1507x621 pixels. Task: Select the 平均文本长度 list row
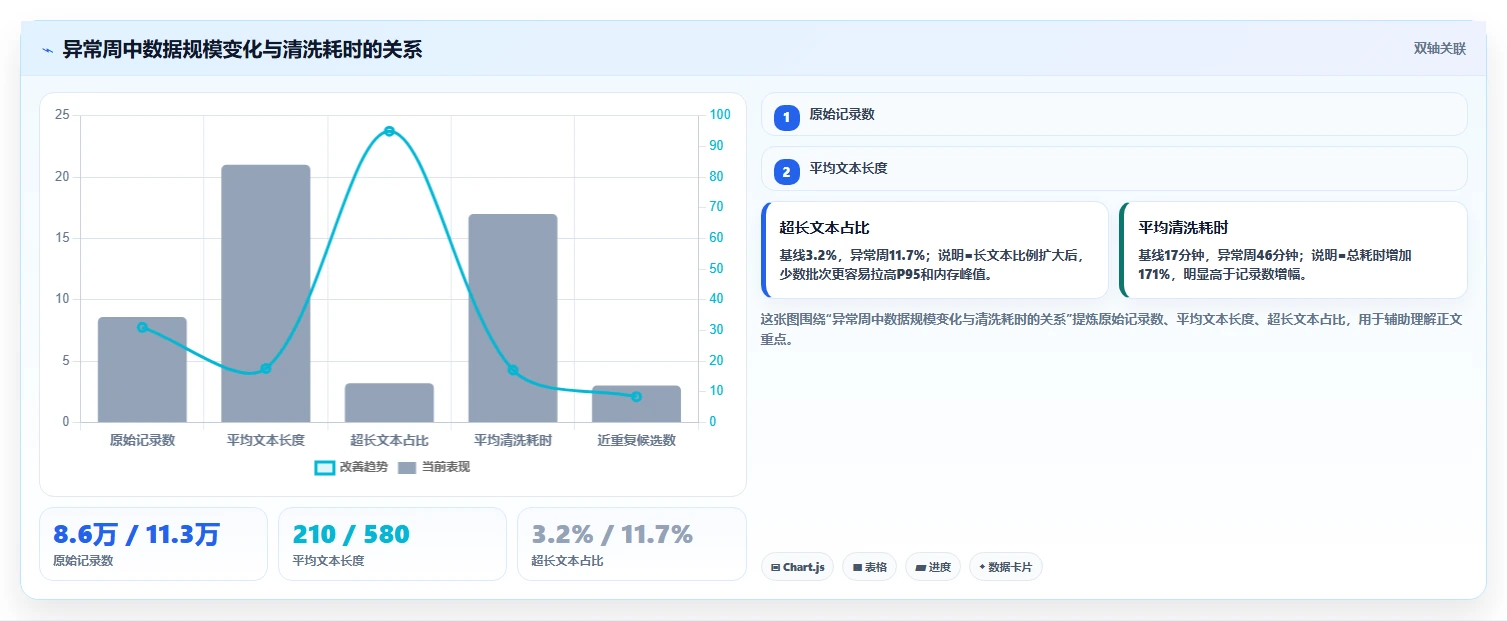1114,169
